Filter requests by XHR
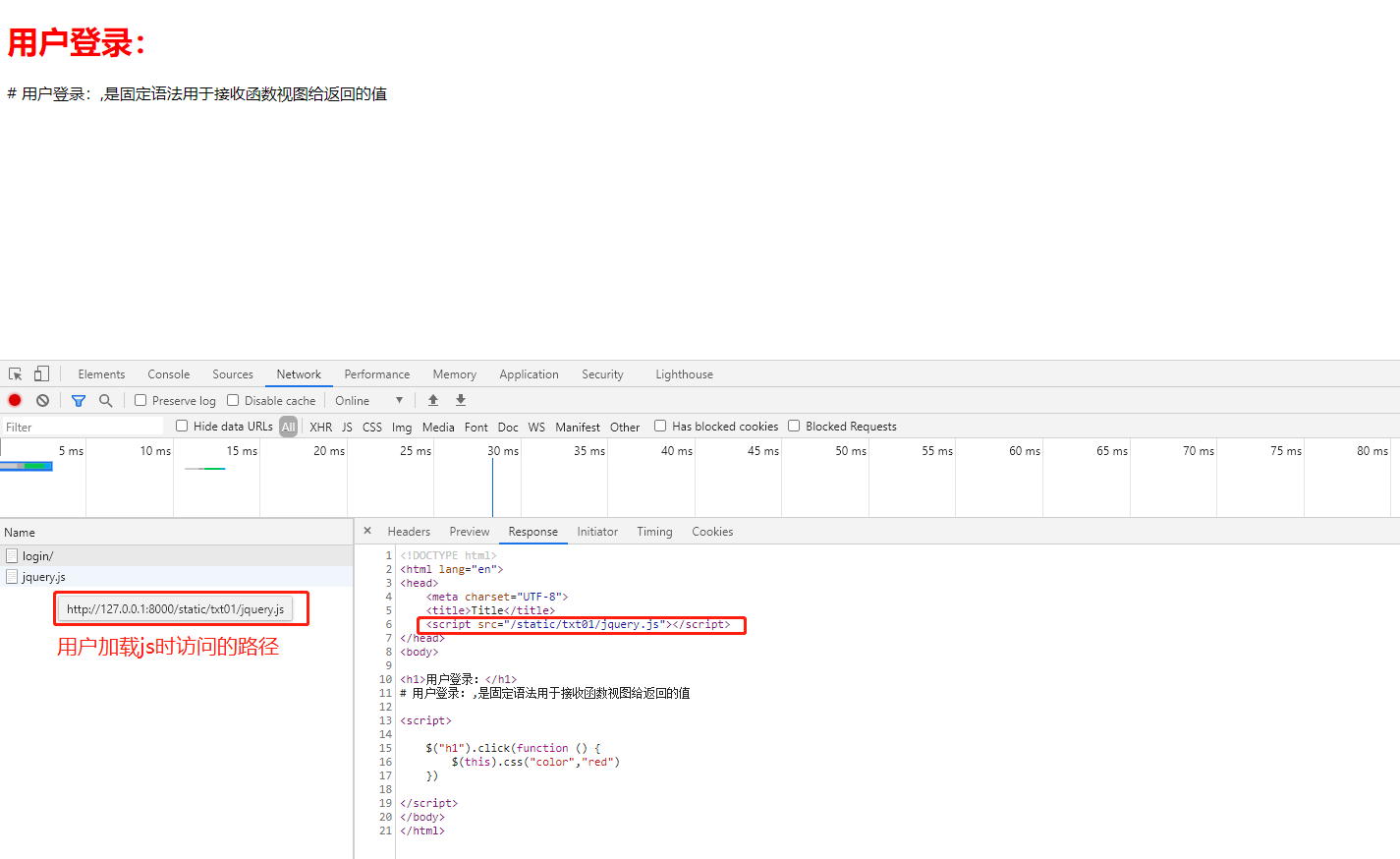 pyautogui.click(x=320, y=427)
